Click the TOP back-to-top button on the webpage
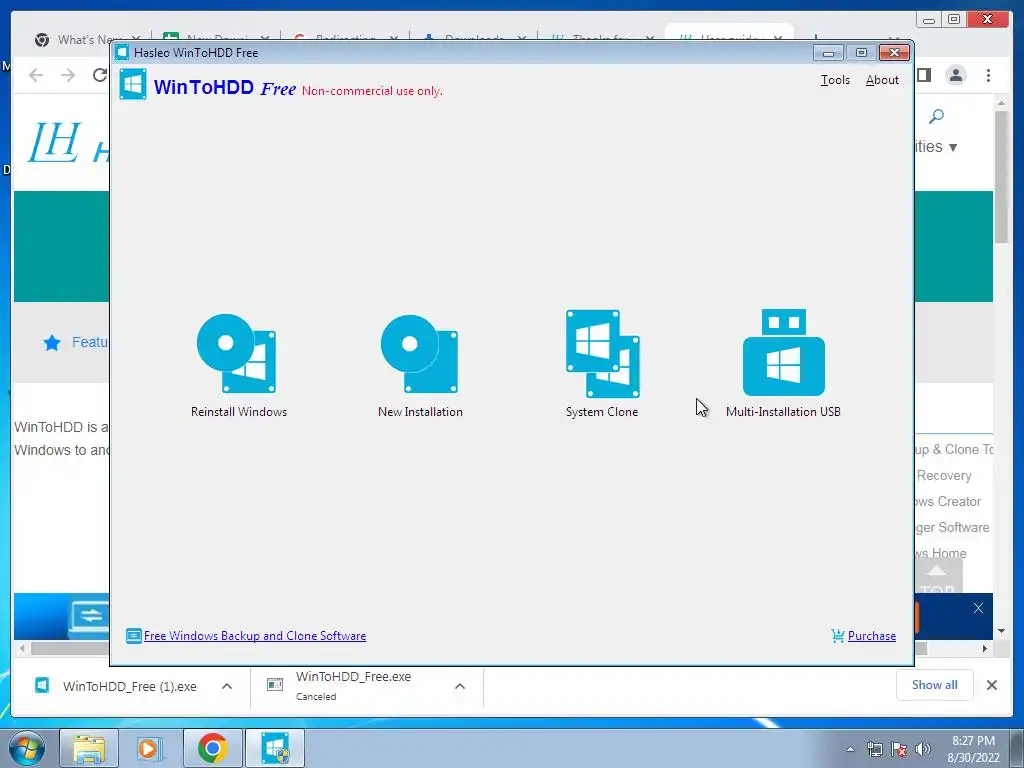Image resolution: width=1024 pixels, height=768 pixels. click(x=937, y=577)
